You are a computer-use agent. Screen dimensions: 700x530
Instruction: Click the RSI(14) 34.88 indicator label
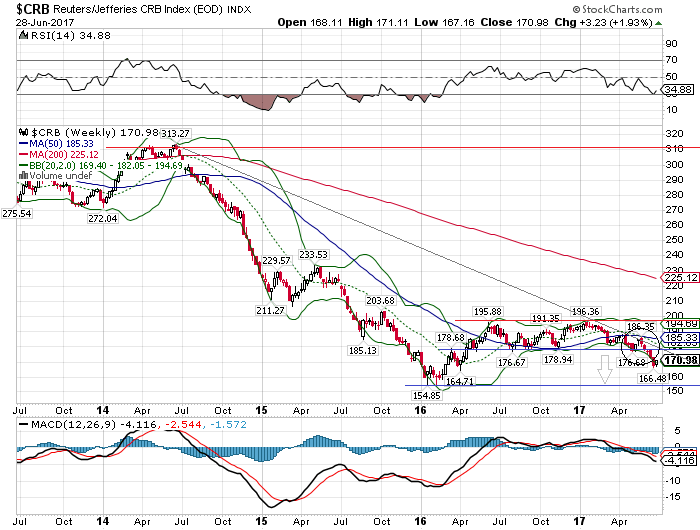(x=70, y=35)
